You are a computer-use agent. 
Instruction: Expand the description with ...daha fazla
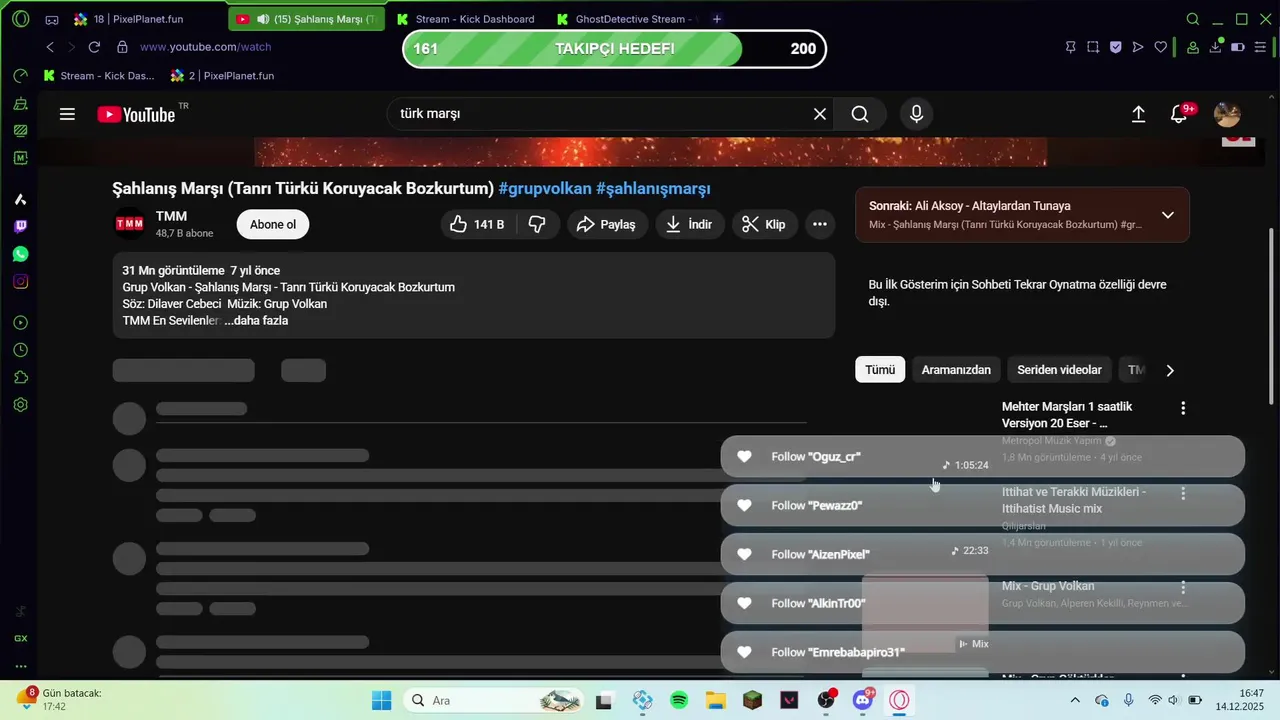coord(256,321)
